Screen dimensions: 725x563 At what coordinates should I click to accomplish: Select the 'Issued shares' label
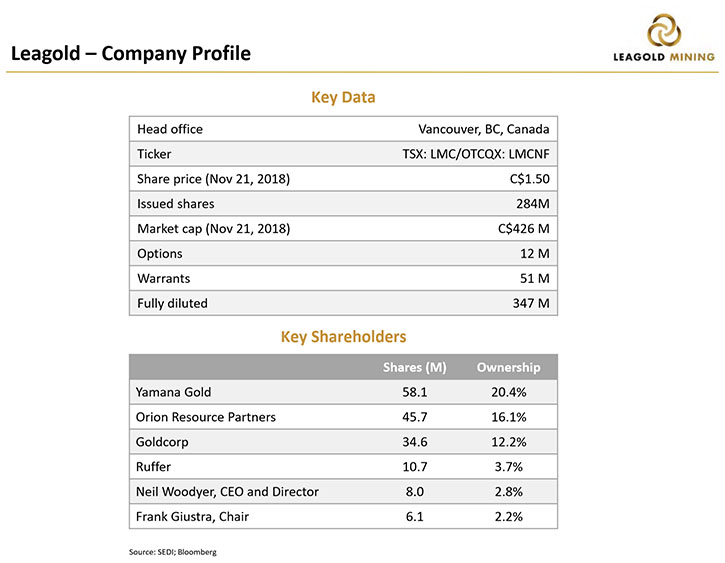tap(176, 204)
